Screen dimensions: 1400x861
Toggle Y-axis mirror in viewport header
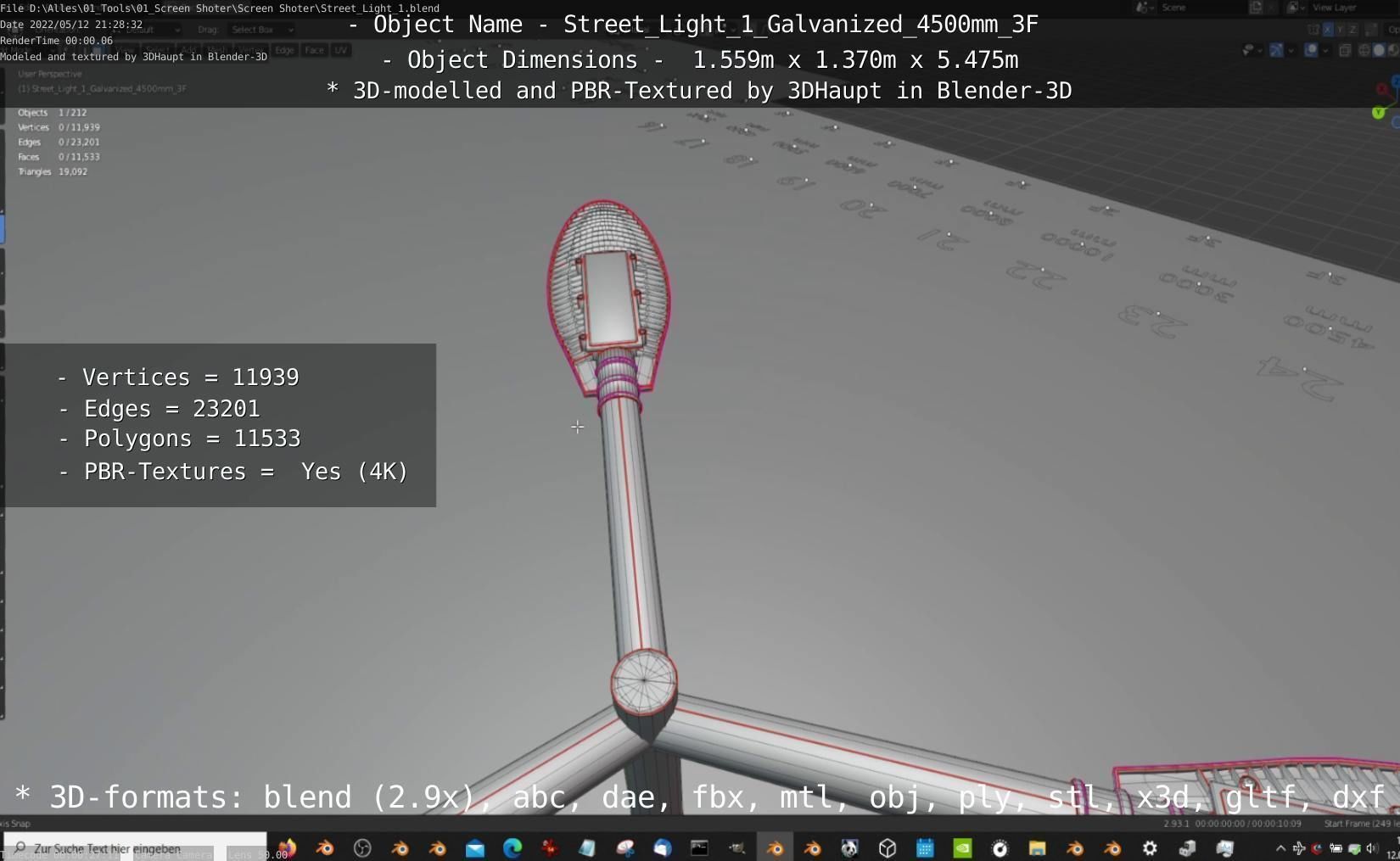pos(1340,29)
